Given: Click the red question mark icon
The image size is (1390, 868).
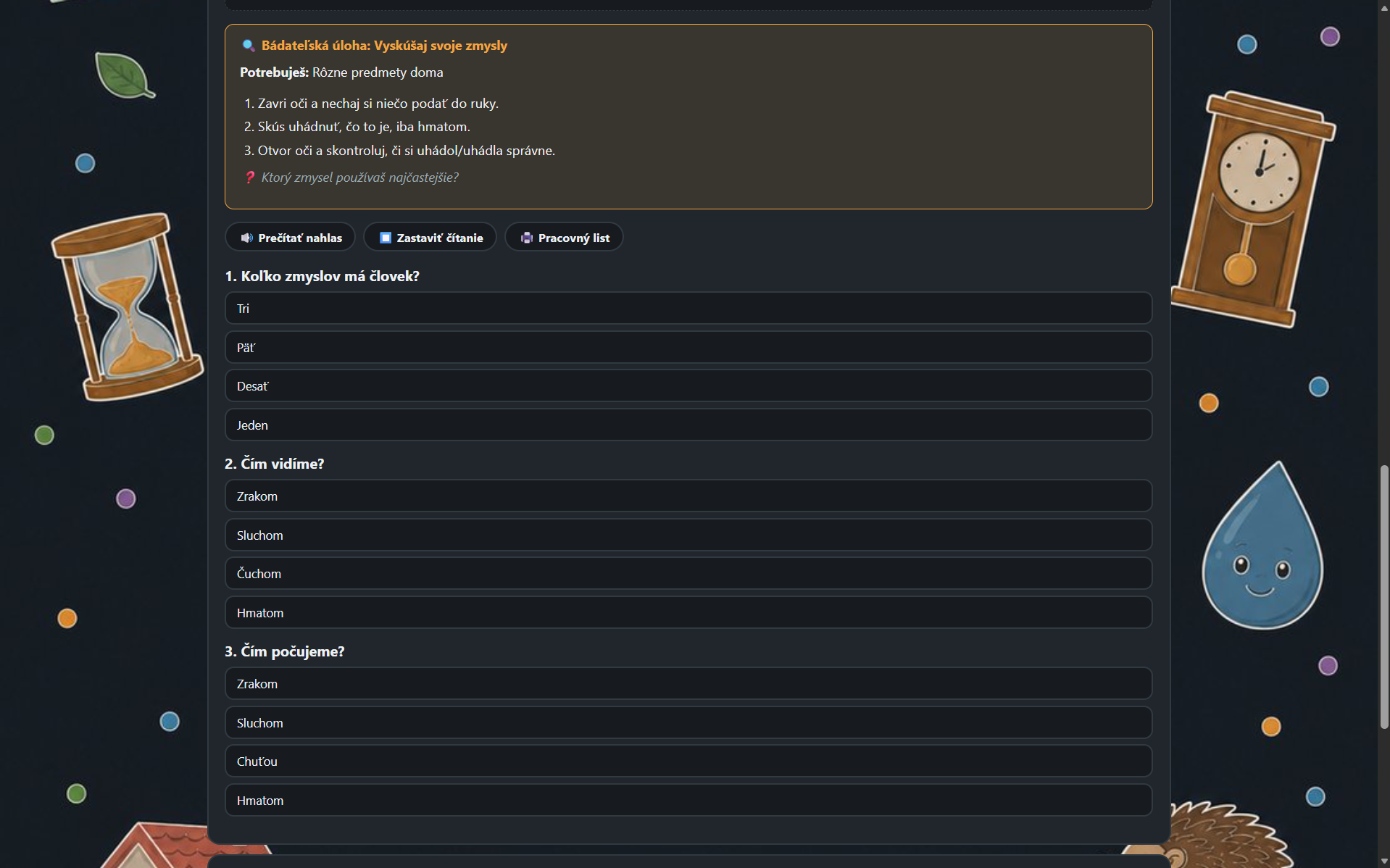Looking at the screenshot, I should (x=250, y=178).
